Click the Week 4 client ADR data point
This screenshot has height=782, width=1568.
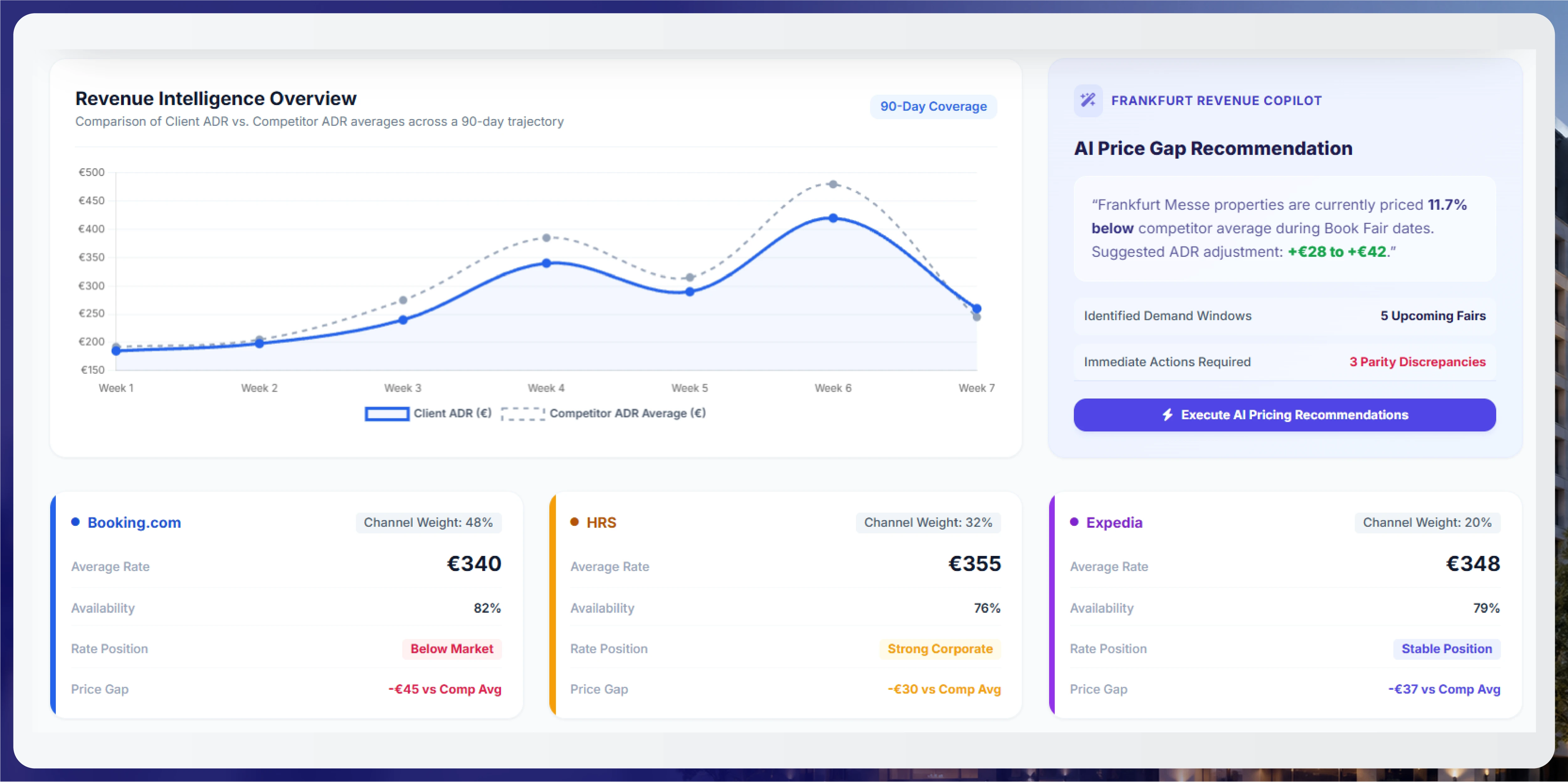pos(546,263)
